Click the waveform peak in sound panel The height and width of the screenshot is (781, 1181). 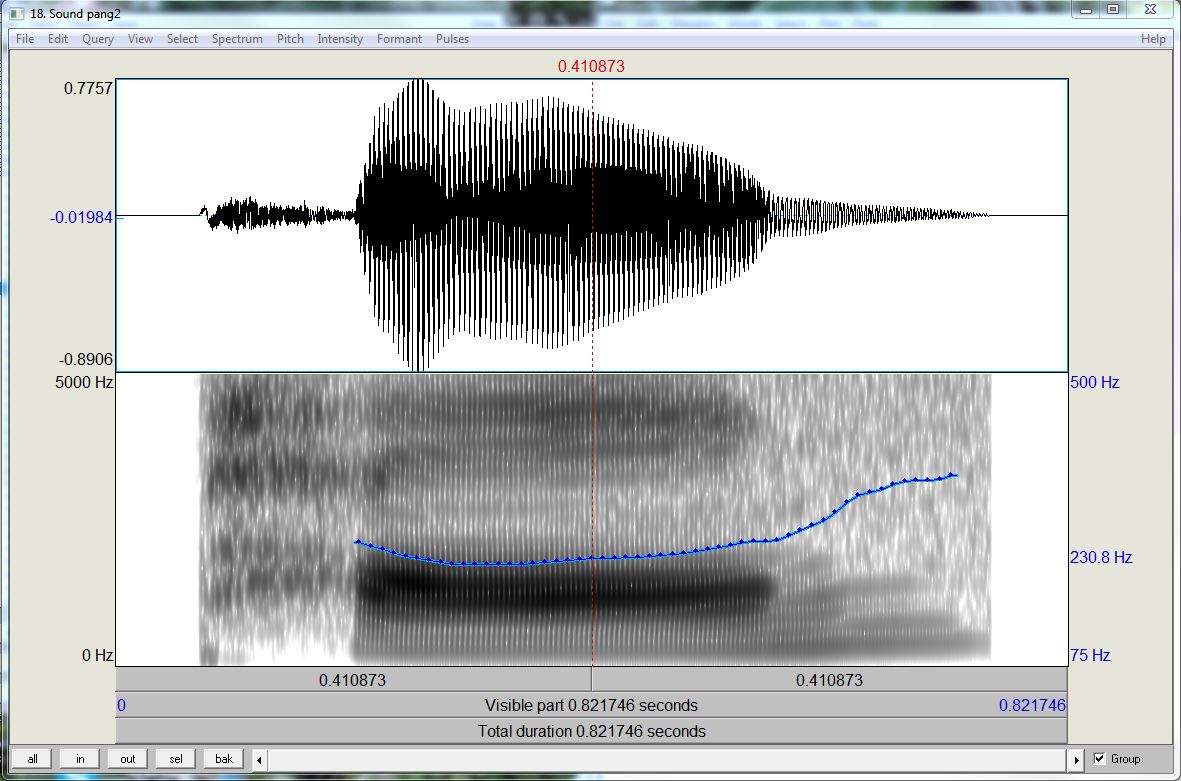tap(419, 83)
